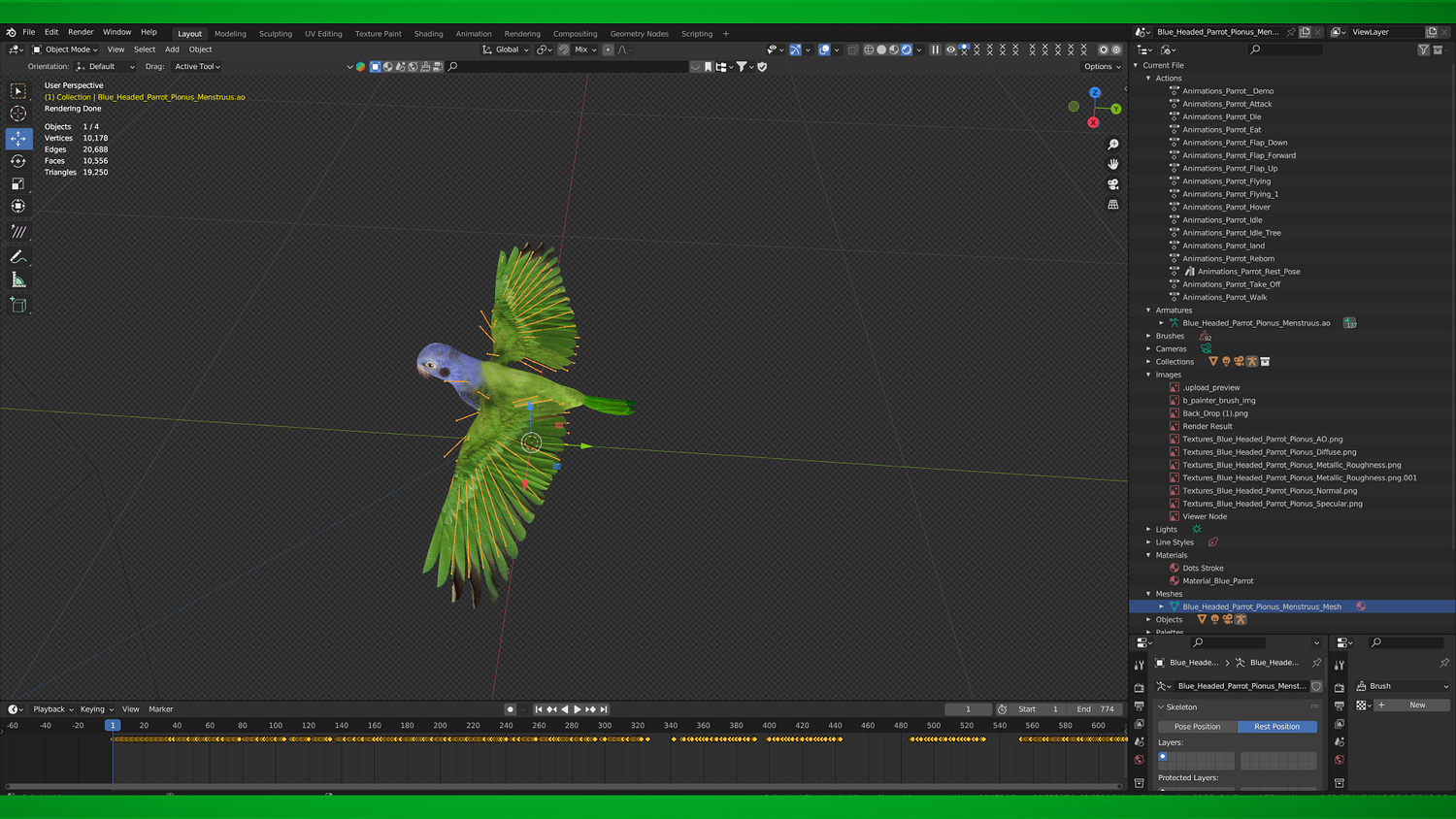1456x819 pixels.
Task: Click the New brush texture button
Action: pos(1412,705)
